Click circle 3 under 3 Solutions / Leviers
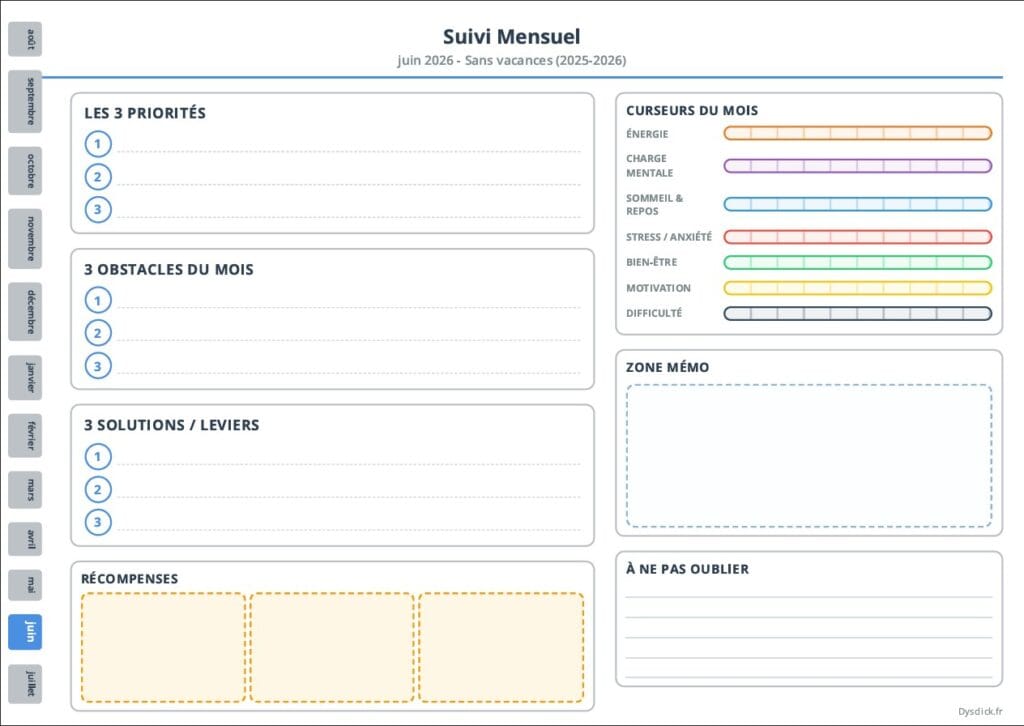This screenshot has width=1024, height=726. tap(98, 522)
